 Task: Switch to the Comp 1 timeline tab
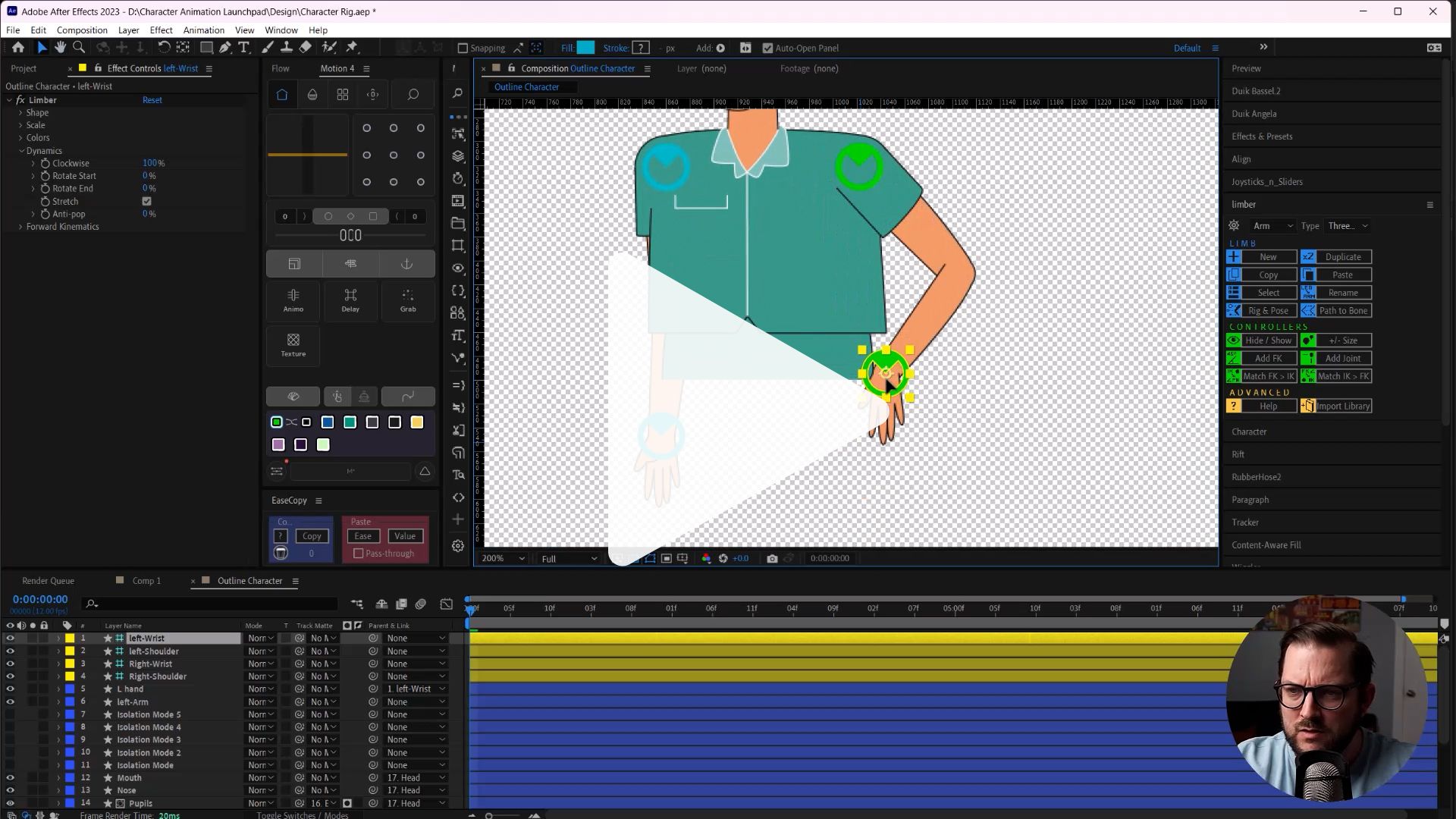click(146, 581)
